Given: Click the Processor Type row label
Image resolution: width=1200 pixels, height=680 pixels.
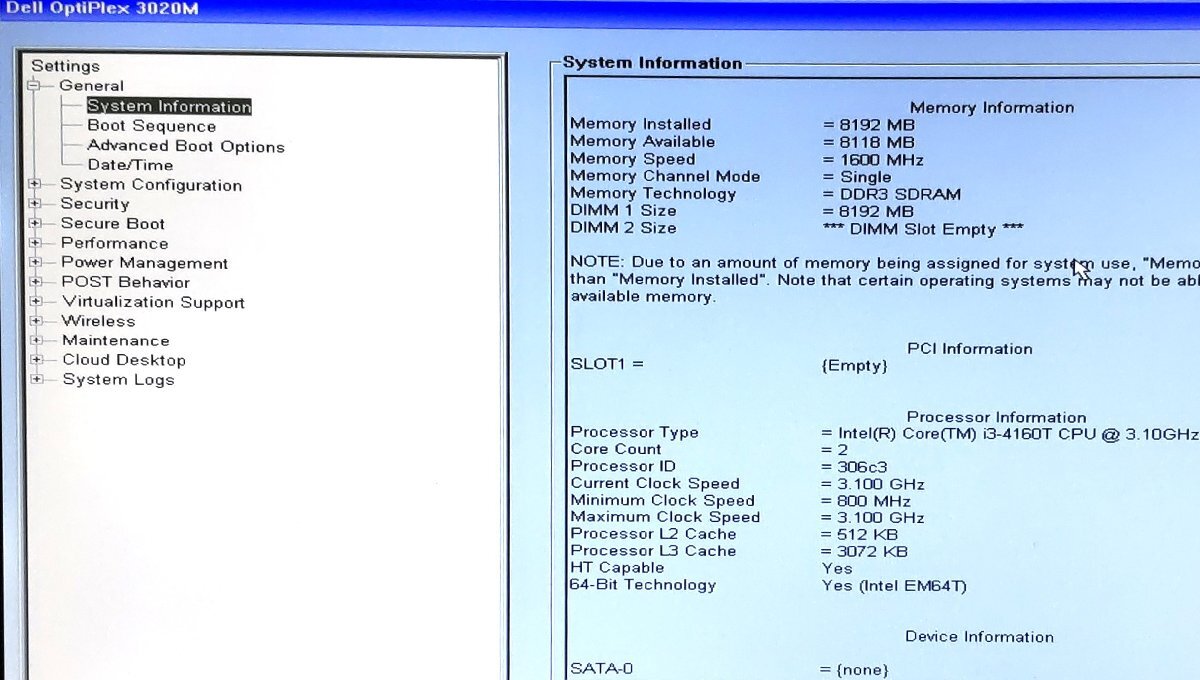Looking at the screenshot, I should point(634,433).
